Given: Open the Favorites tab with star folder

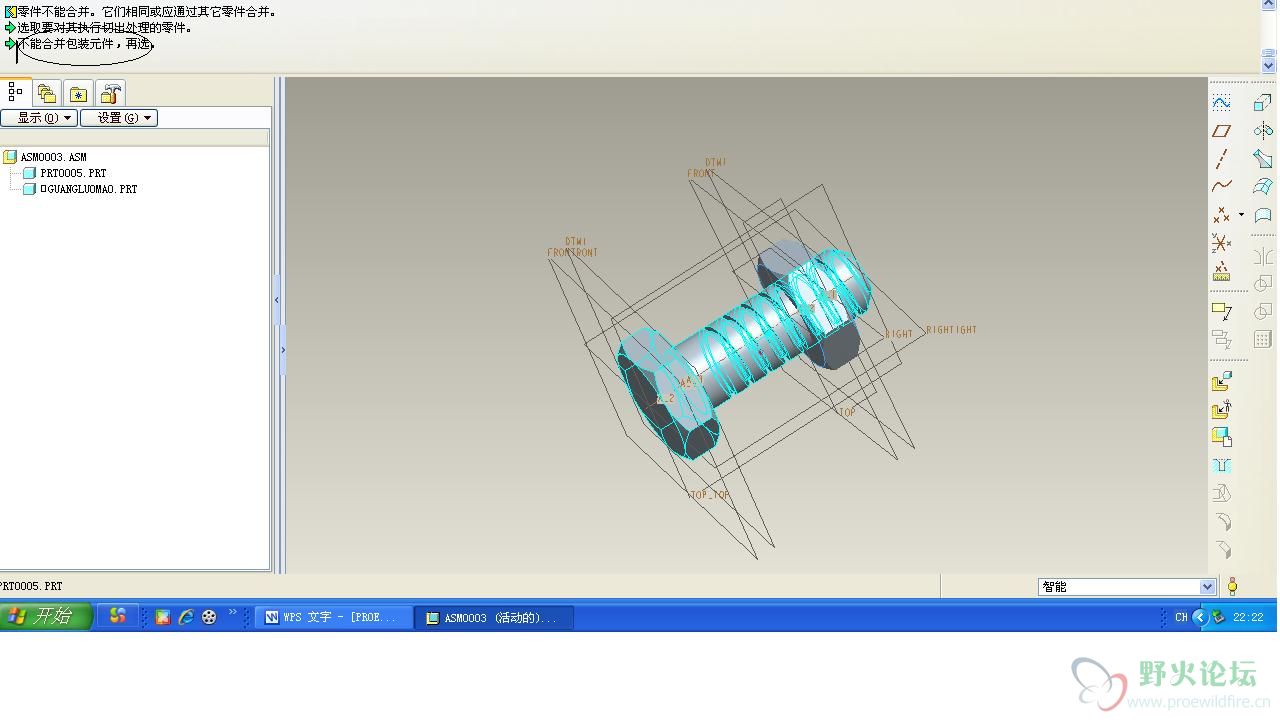Looking at the screenshot, I should click(79, 93).
